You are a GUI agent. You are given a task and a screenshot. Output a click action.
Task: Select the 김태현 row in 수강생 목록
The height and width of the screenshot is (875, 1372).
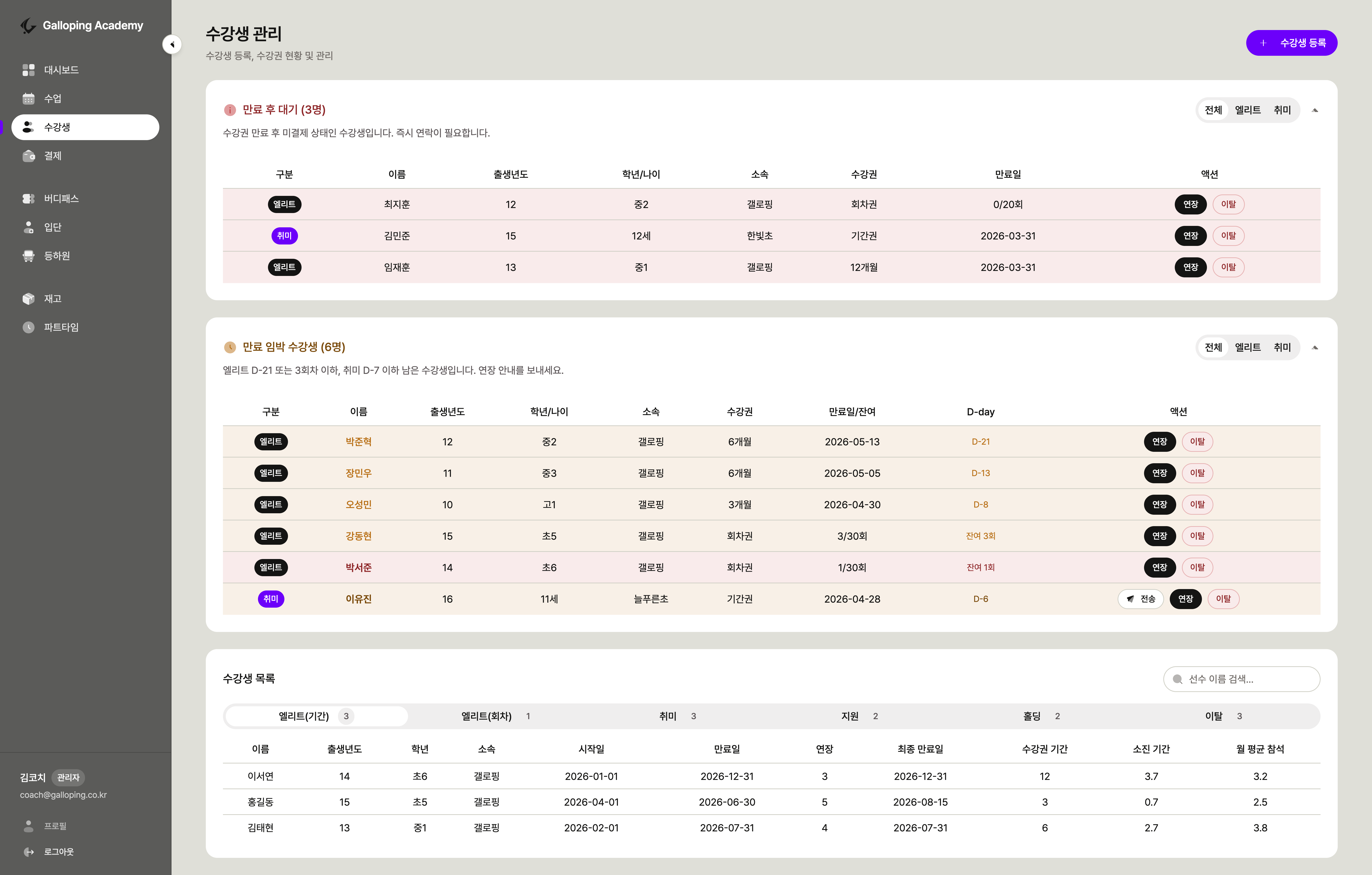click(772, 828)
